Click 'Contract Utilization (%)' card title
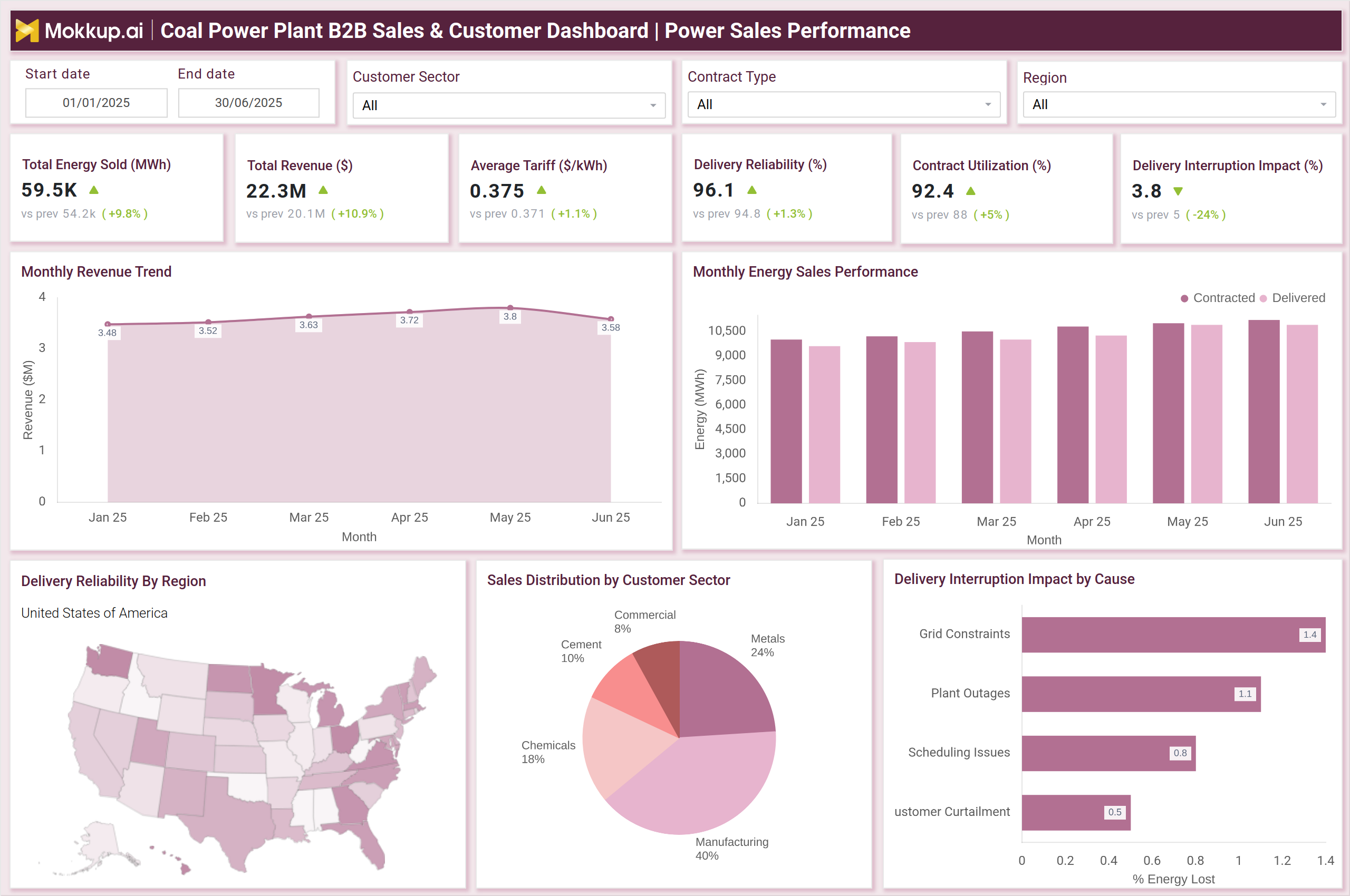1350x896 pixels. coord(981,165)
